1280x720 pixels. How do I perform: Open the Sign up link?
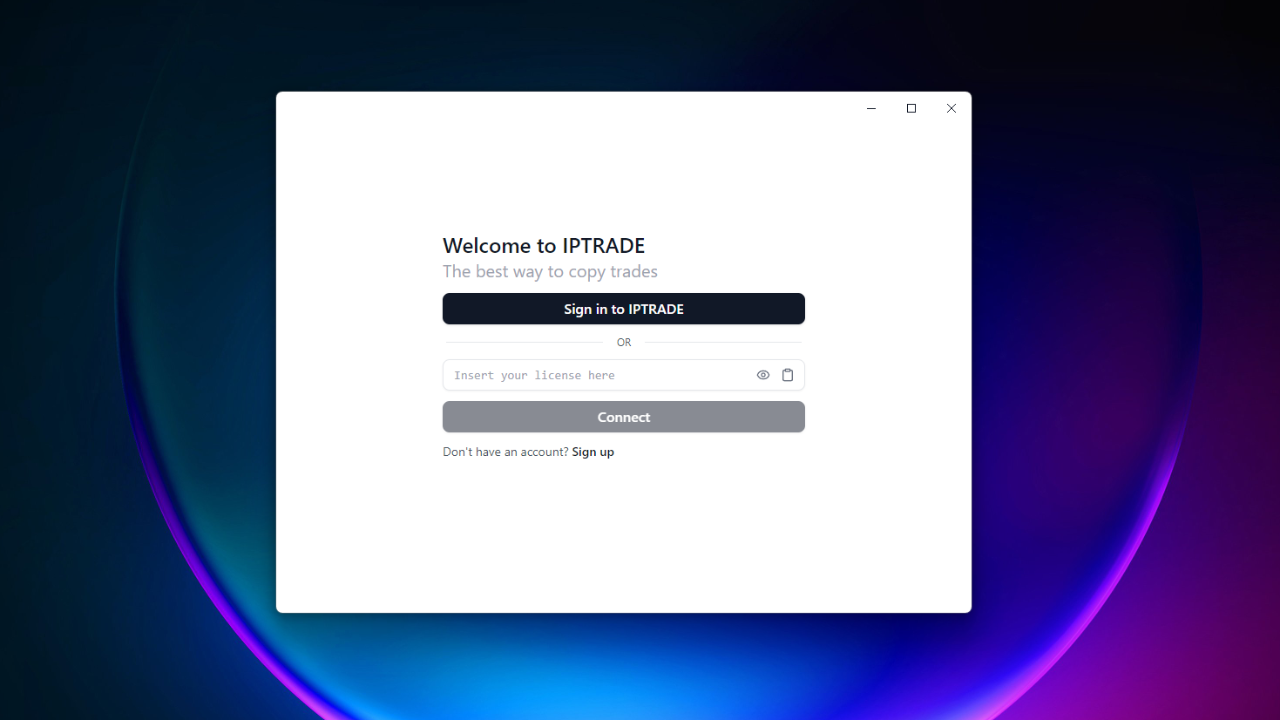click(593, 452)
